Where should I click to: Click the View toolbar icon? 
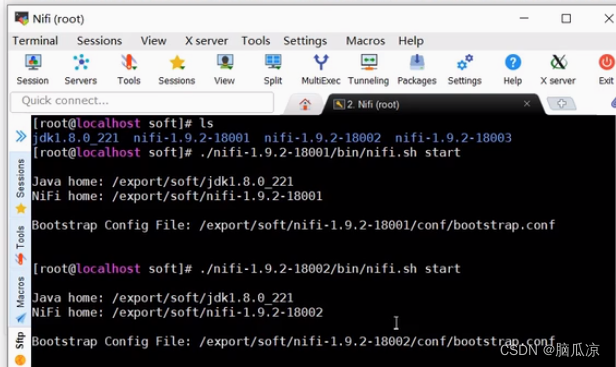coord(225,70)
